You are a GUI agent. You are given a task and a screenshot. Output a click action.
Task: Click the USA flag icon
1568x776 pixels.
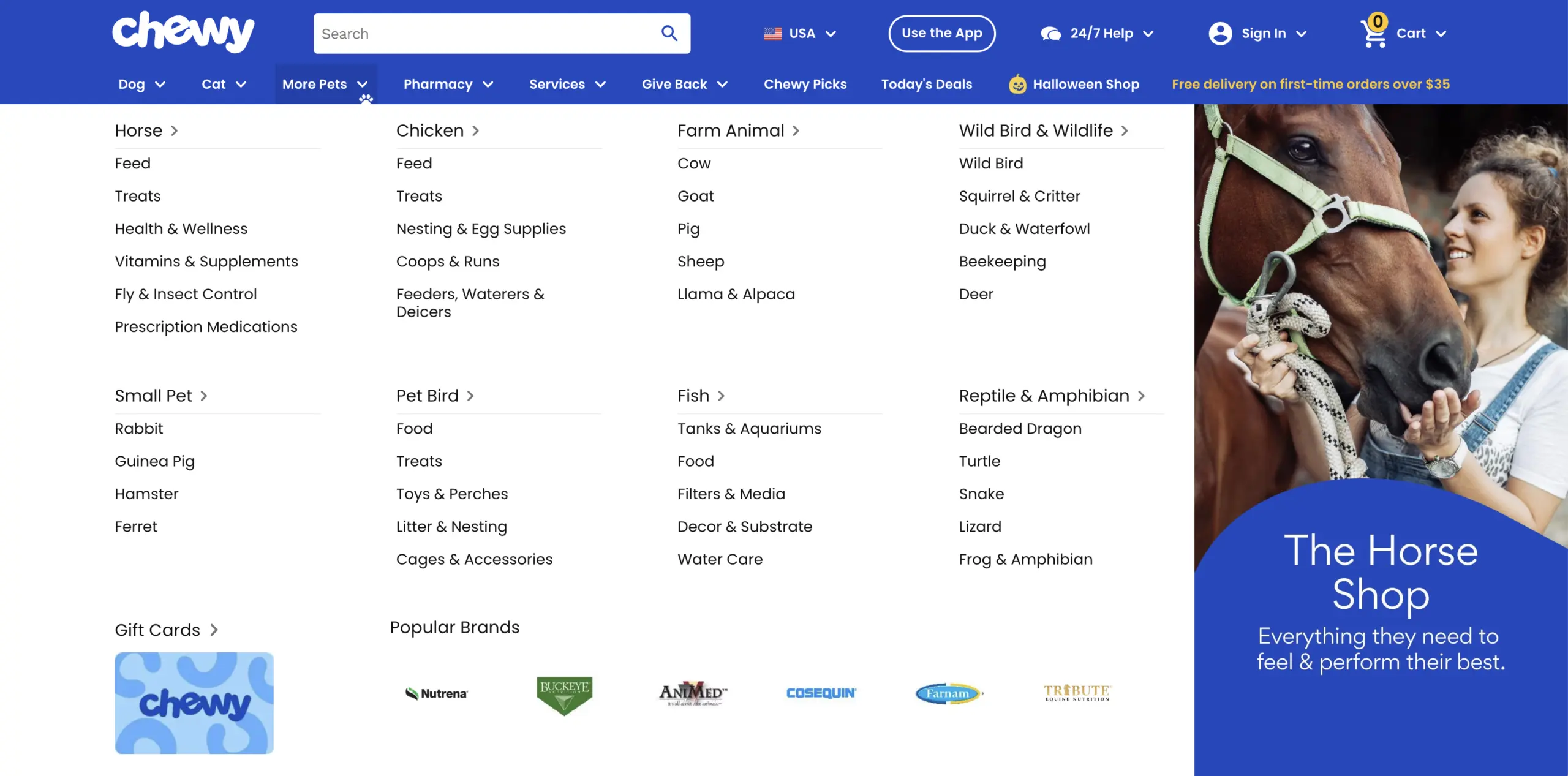tap(773, 34)
